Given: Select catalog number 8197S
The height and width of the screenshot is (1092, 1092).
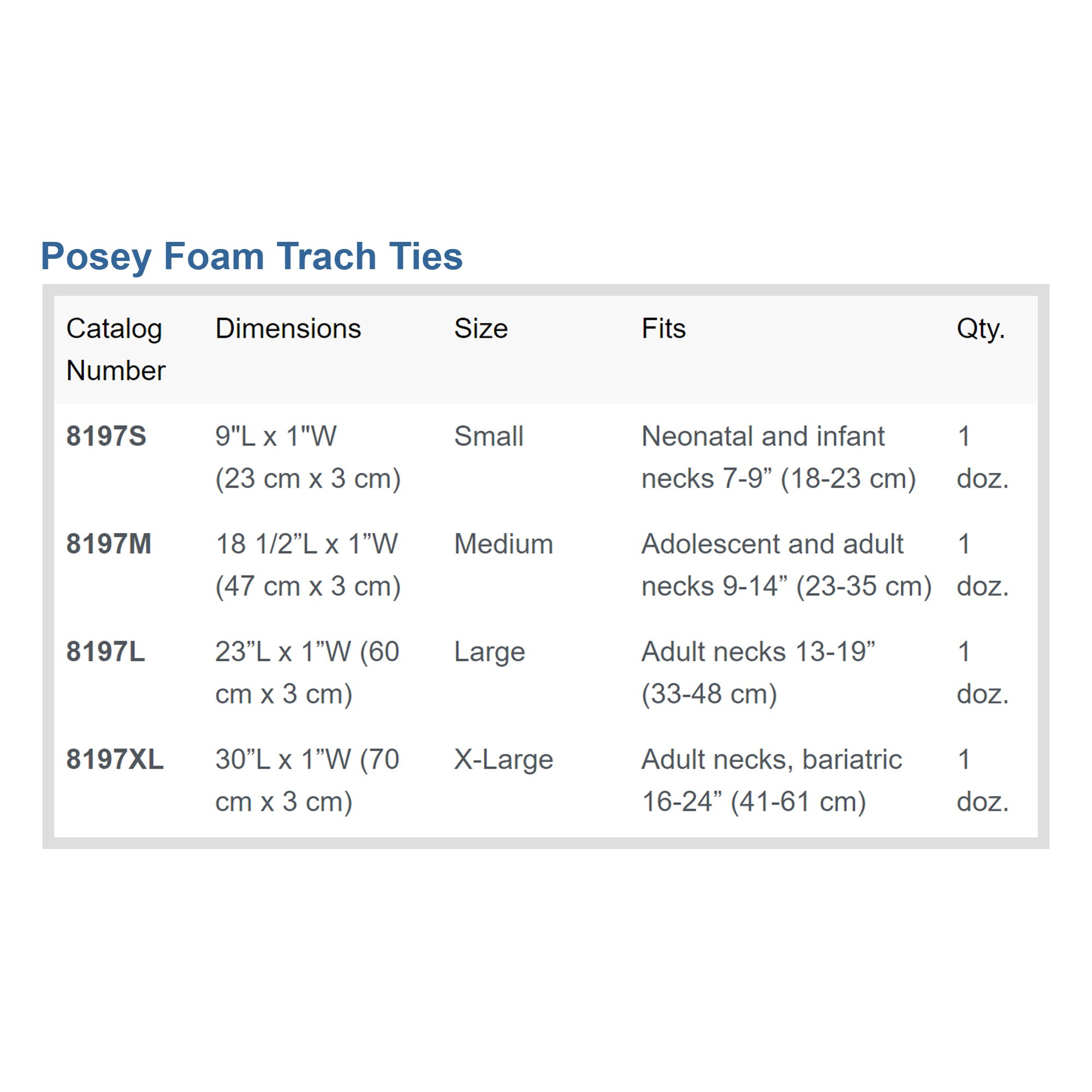Looking at the screenshot, I should [x=106, y=436].
